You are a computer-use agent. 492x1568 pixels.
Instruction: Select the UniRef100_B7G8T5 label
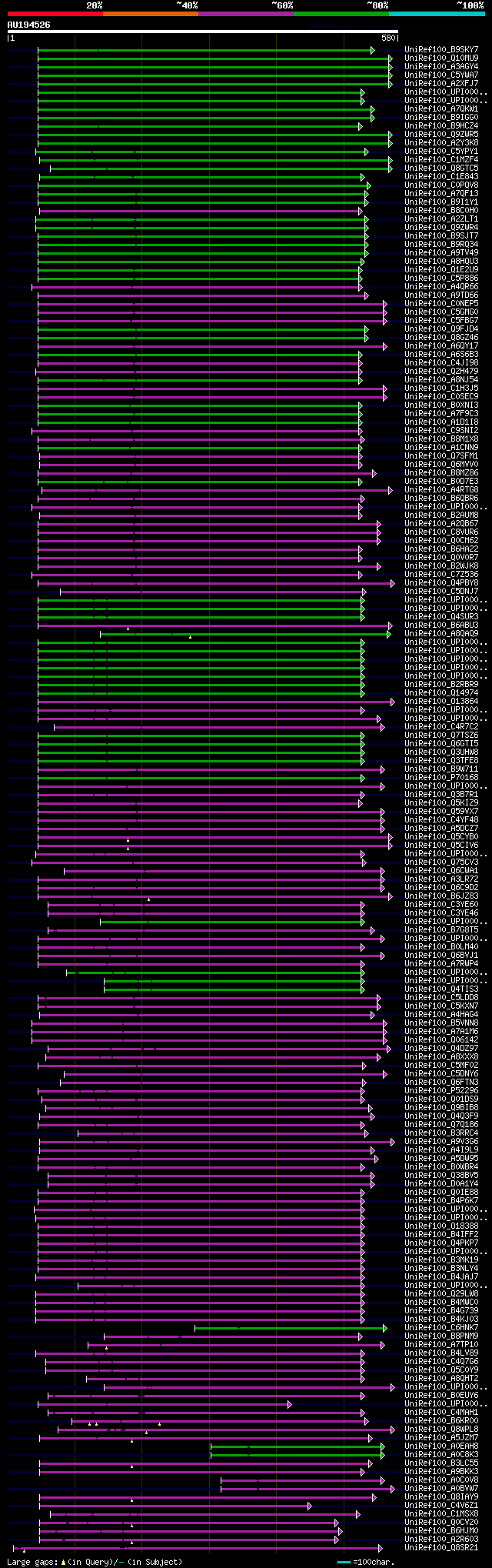[x=441, y=929]
